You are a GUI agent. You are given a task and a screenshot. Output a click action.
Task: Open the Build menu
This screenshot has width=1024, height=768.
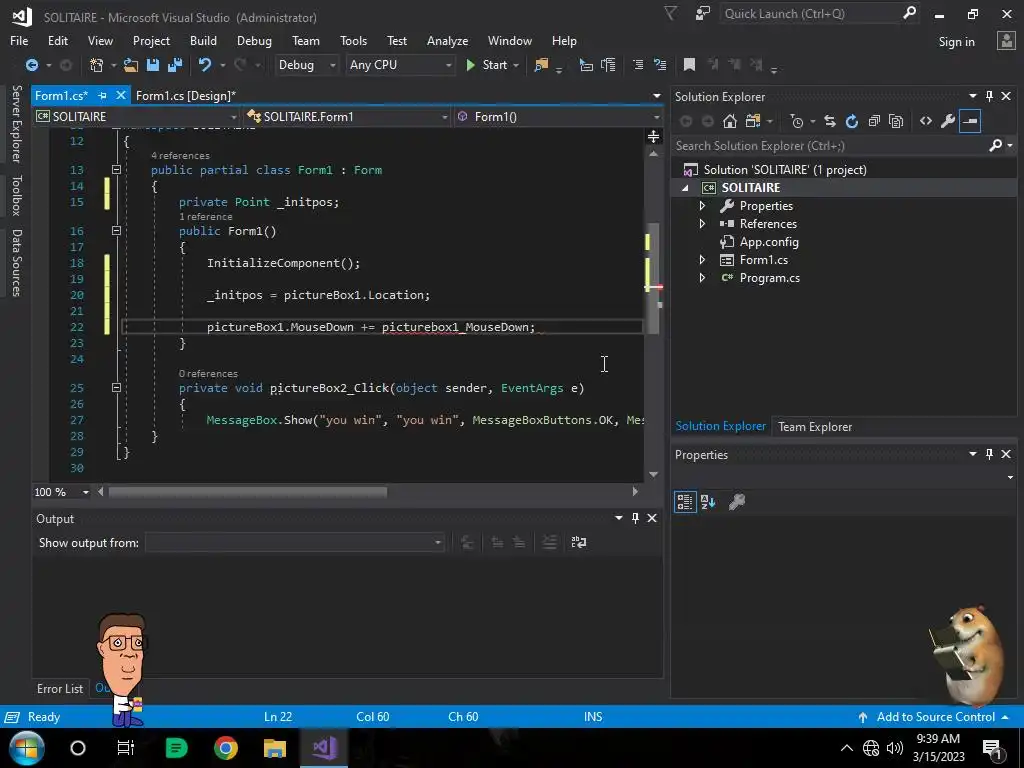203,40
